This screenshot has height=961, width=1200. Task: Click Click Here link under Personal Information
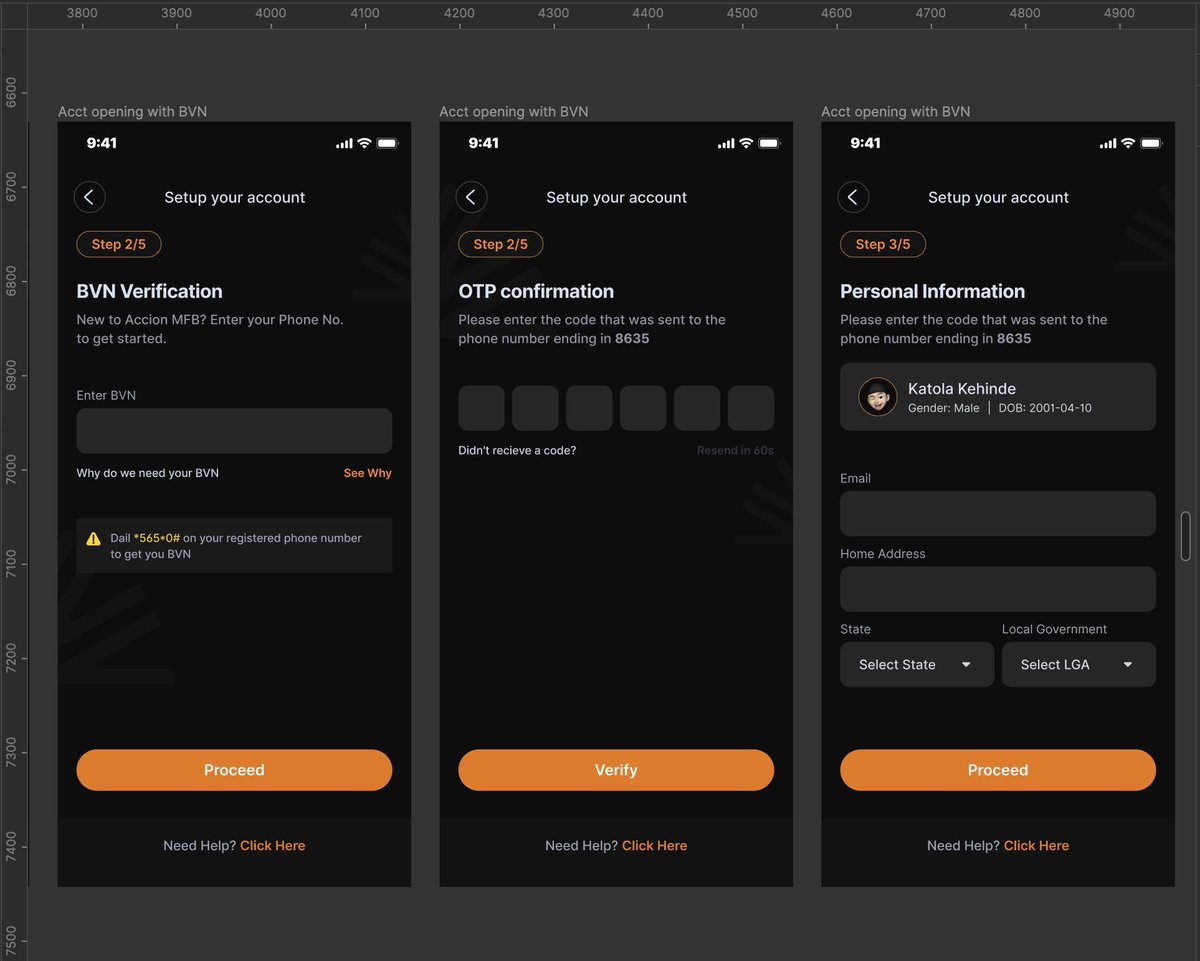coord(1036,846)
